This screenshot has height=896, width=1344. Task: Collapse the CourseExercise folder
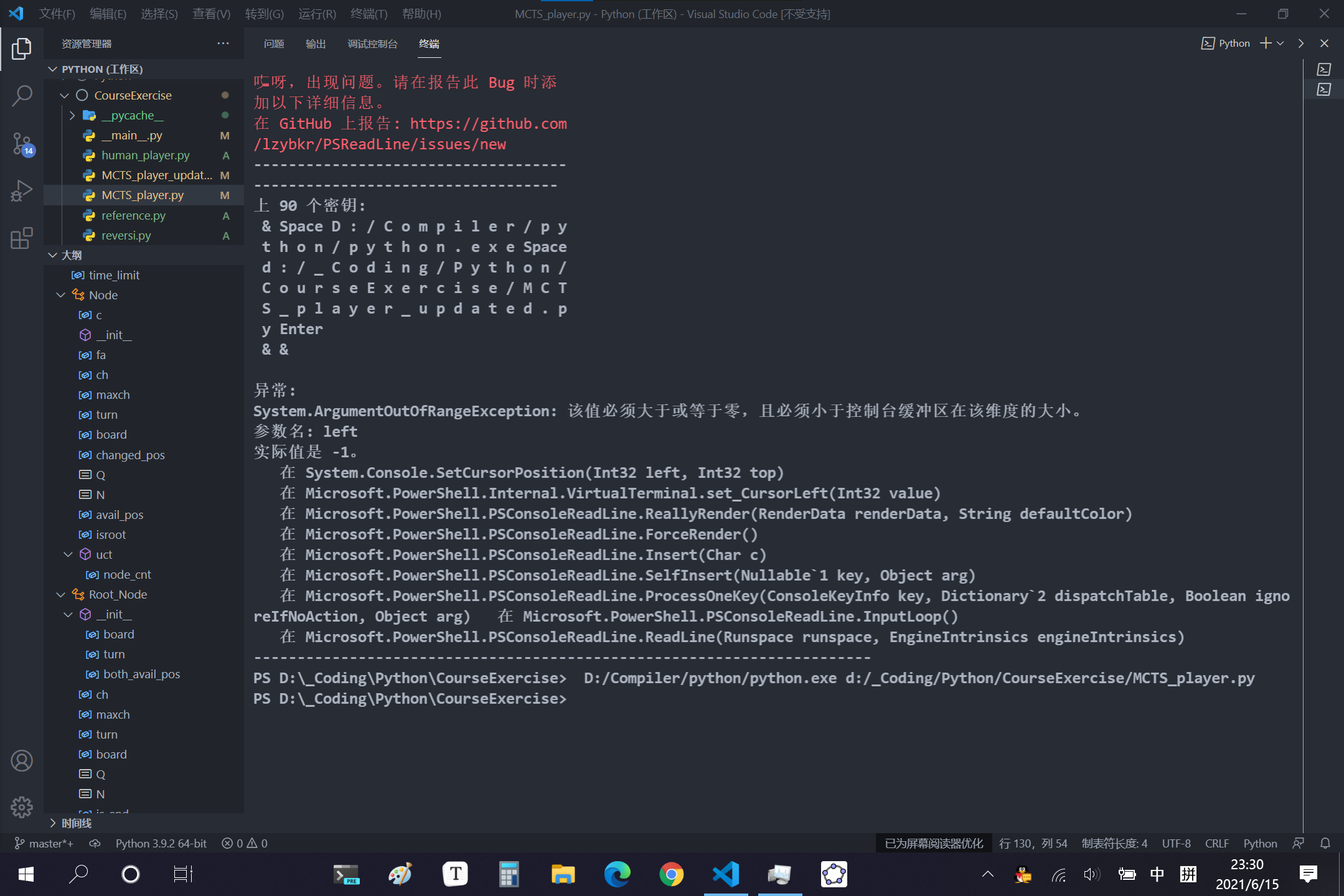[x=64, y=95]
